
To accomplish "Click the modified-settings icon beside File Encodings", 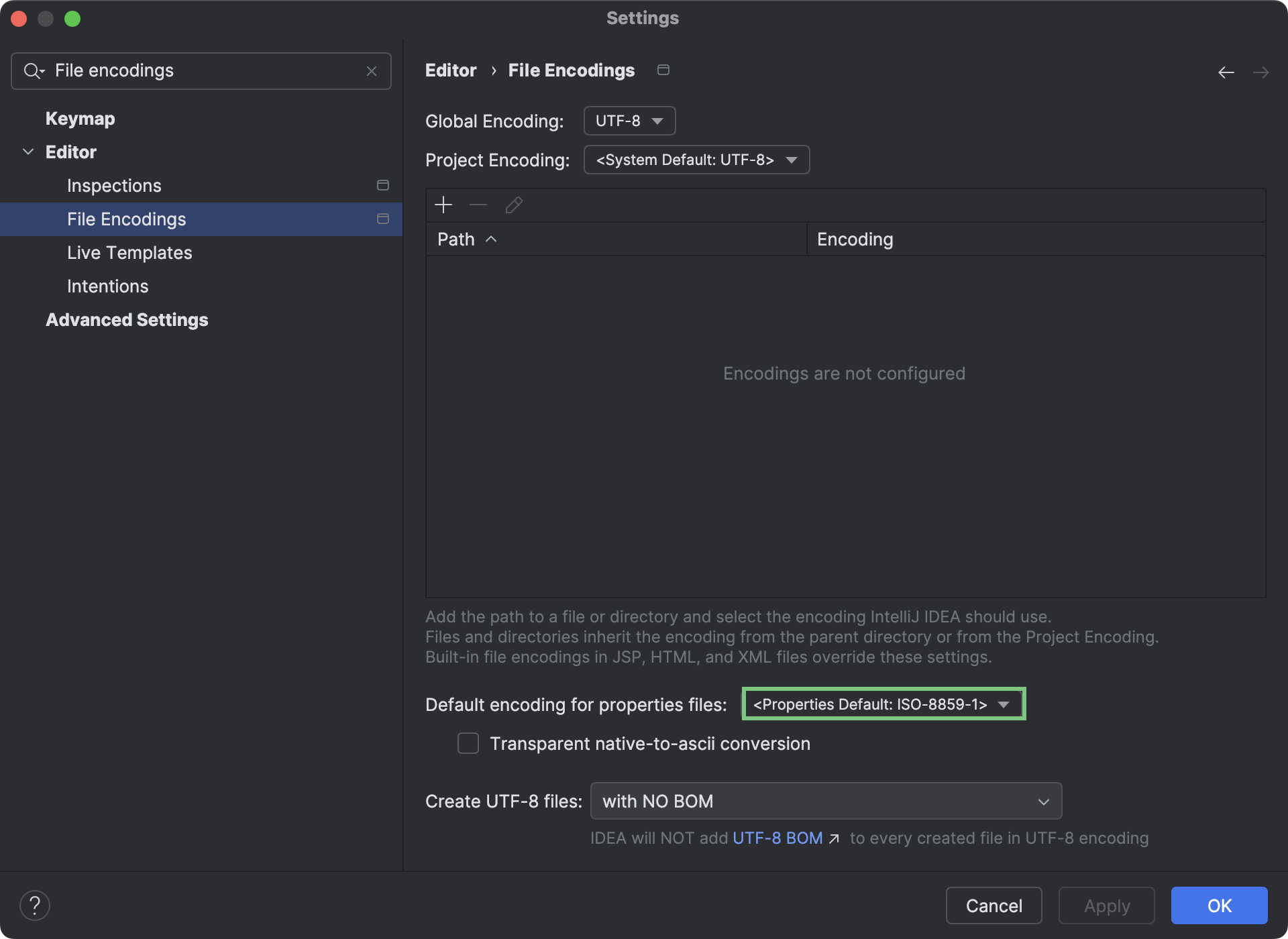I will click(383, 218).
